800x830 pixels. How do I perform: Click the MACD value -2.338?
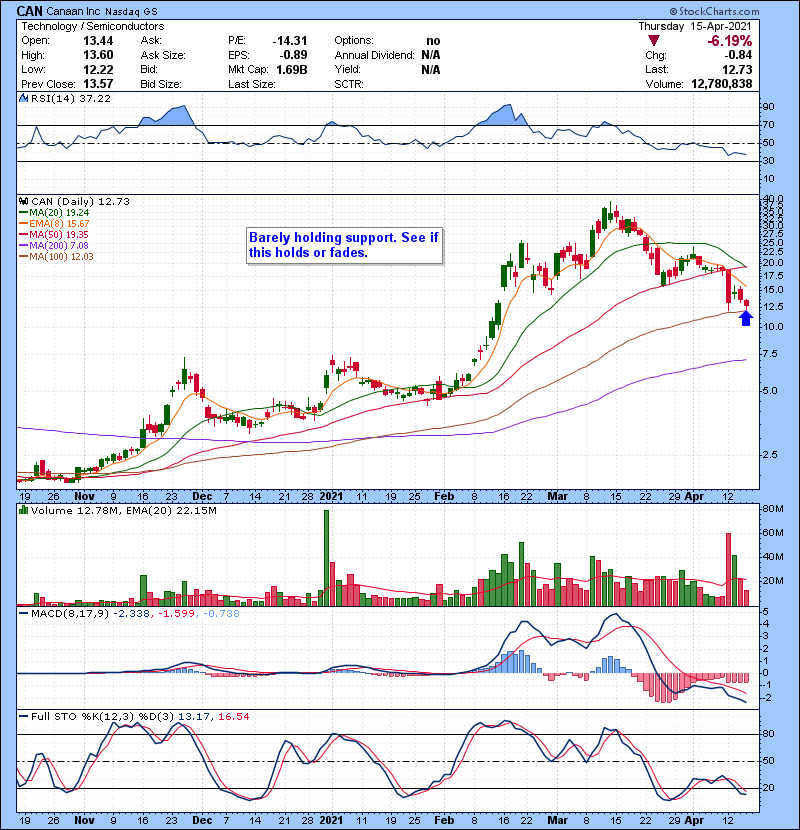pyautogui.click(x=131, y=614)
